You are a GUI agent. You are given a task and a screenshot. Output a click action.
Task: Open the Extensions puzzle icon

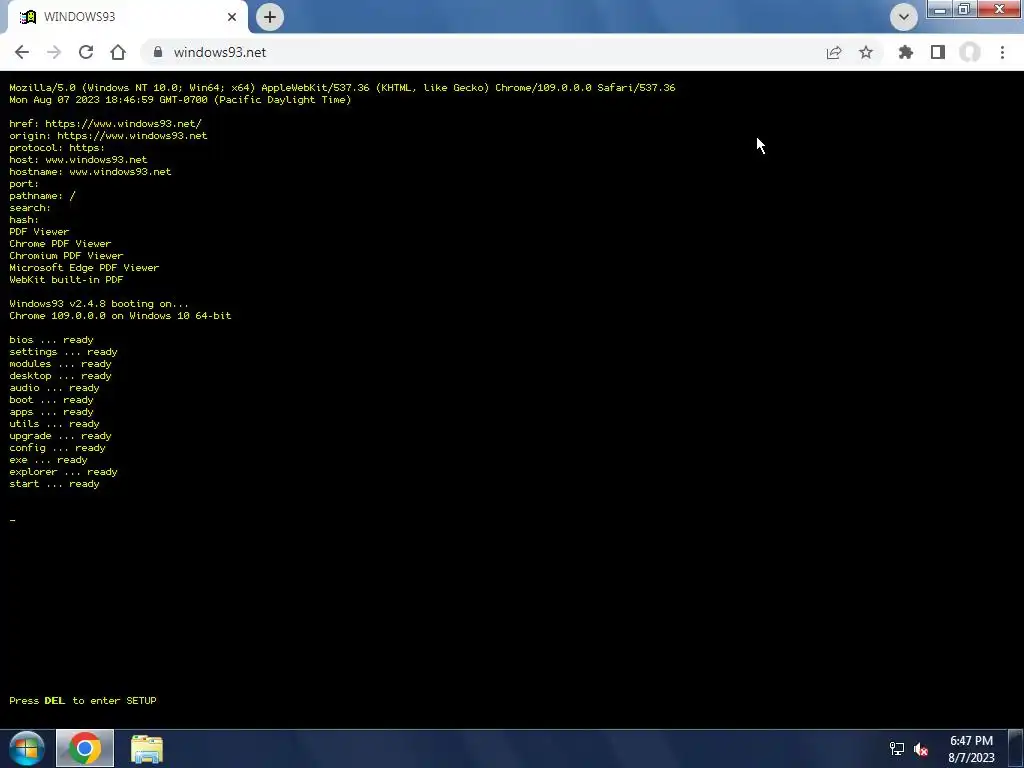point(906,52)
